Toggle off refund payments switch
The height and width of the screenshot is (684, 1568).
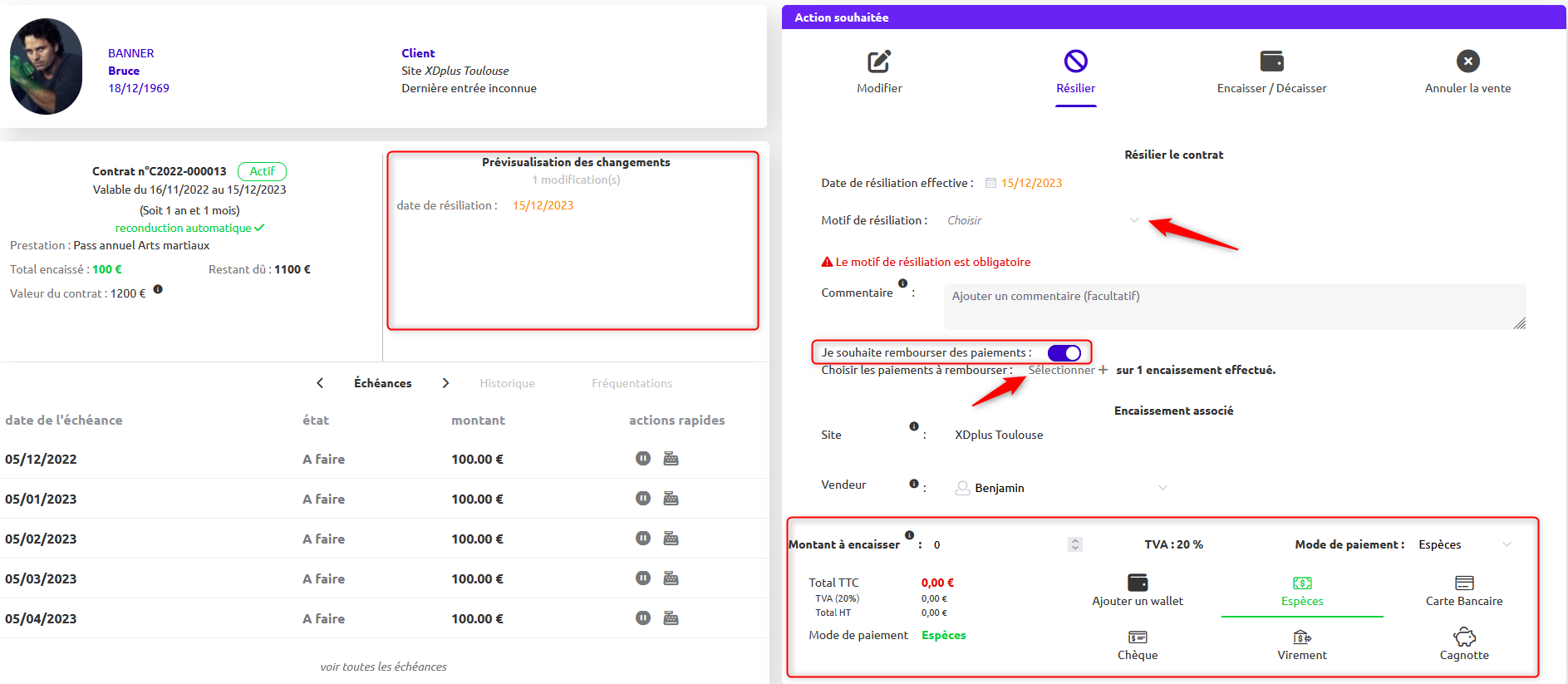(1064, 353)
